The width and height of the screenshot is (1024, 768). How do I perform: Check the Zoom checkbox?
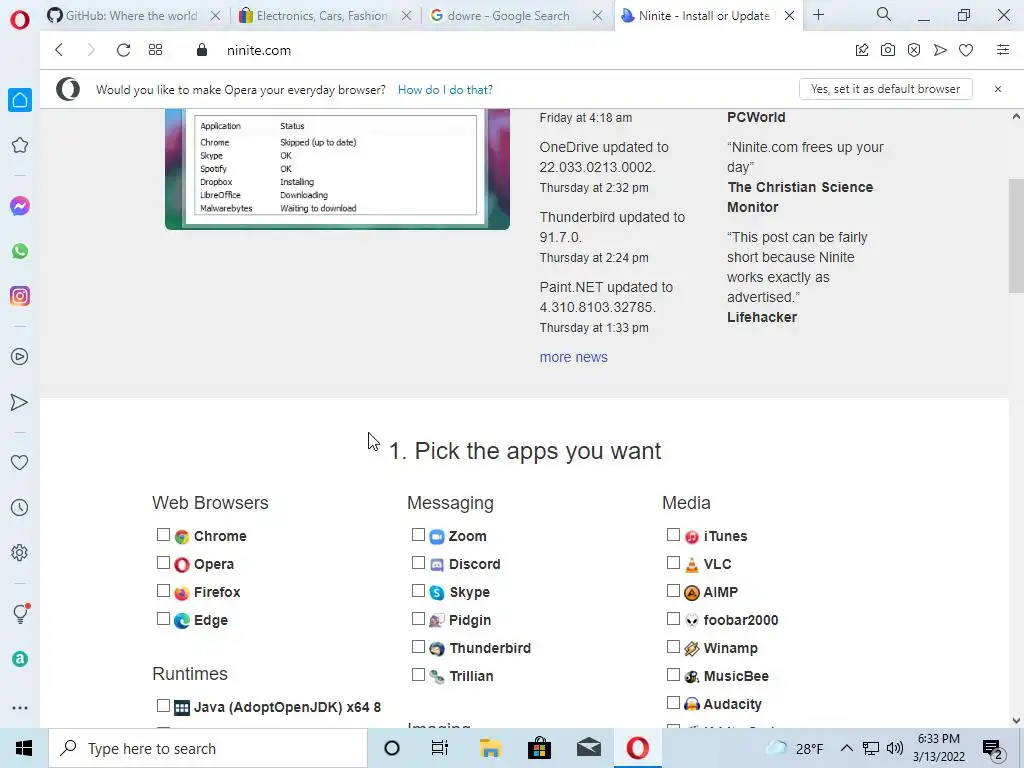(419, 535)
